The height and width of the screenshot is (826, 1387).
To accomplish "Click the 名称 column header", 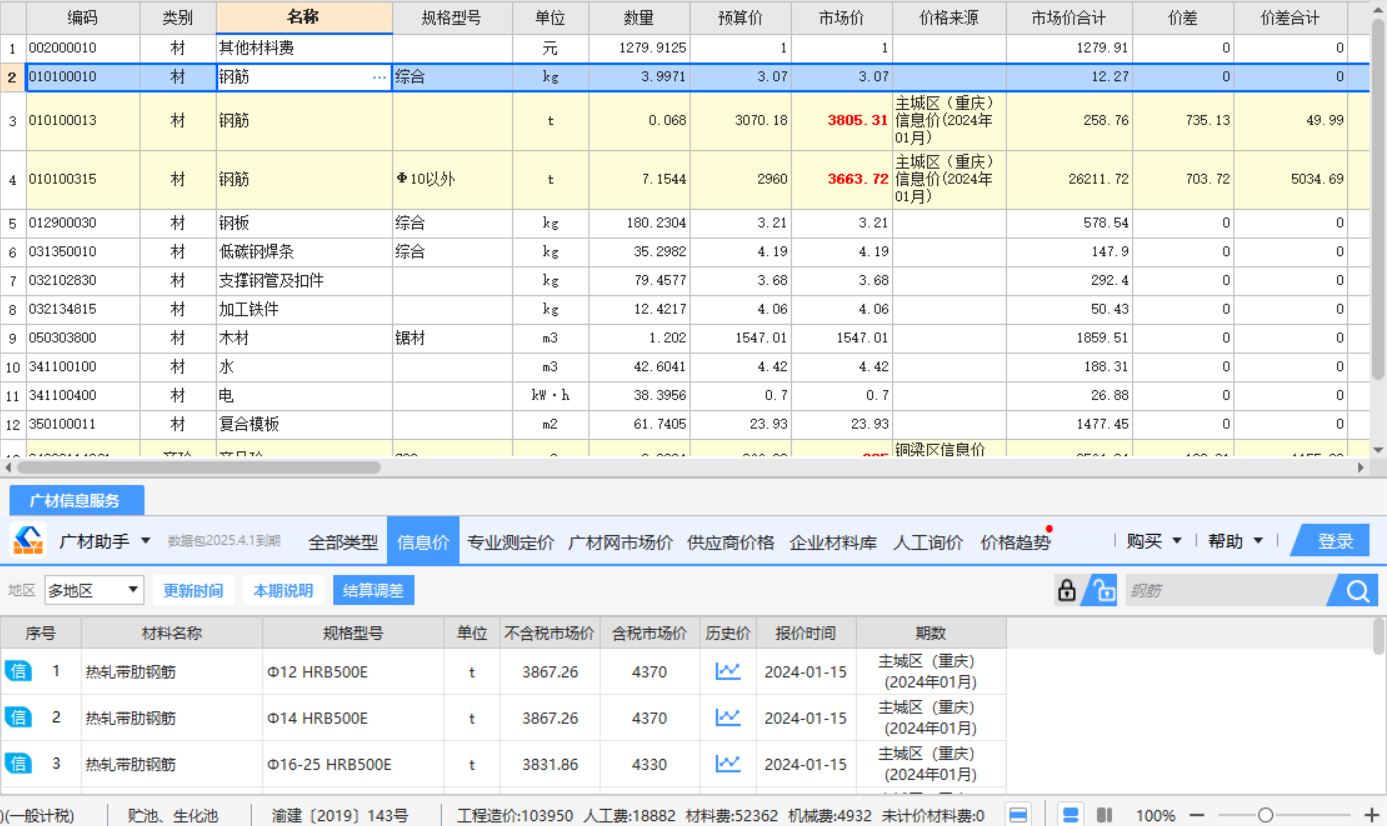I will pos(304,18).
